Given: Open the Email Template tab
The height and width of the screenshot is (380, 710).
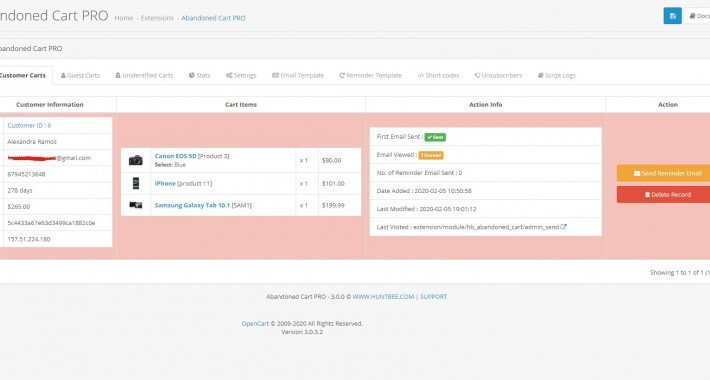Looking at the screenshot, I should [x=298, y=75].
